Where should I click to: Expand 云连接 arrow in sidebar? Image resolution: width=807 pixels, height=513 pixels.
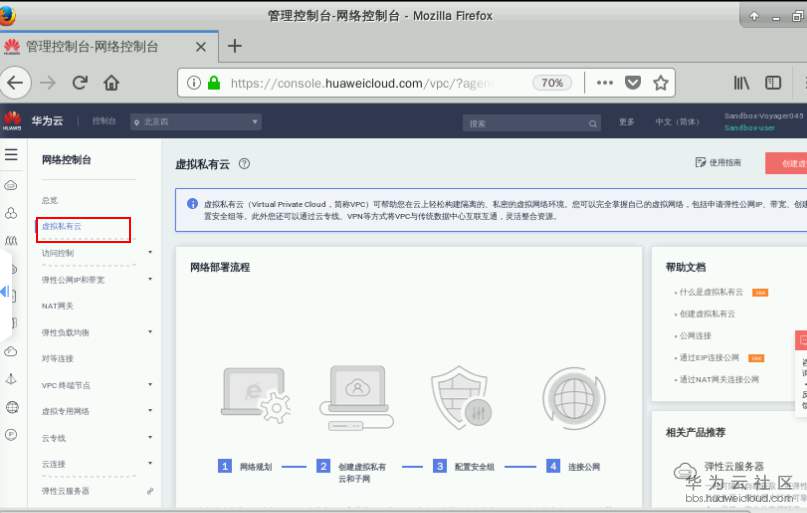tap(150, 463)
